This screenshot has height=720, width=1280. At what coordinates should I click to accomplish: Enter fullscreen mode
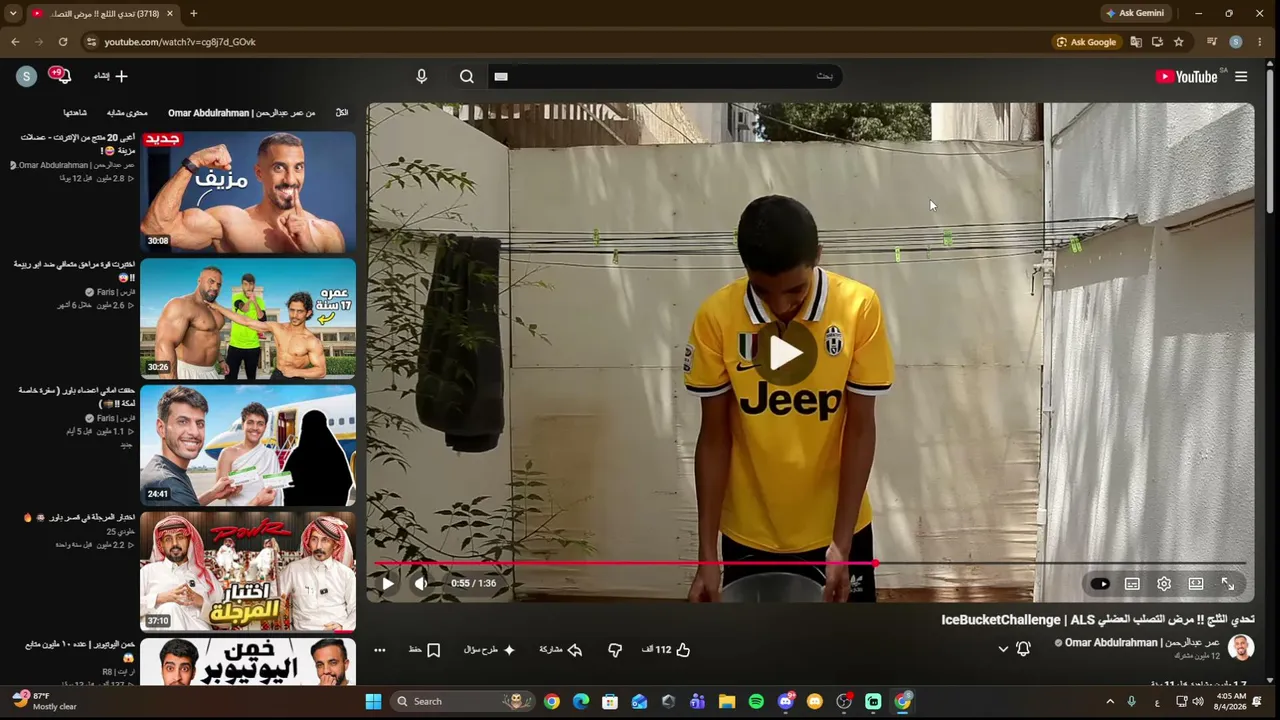pyautogui.click(x=1228, y=584)
